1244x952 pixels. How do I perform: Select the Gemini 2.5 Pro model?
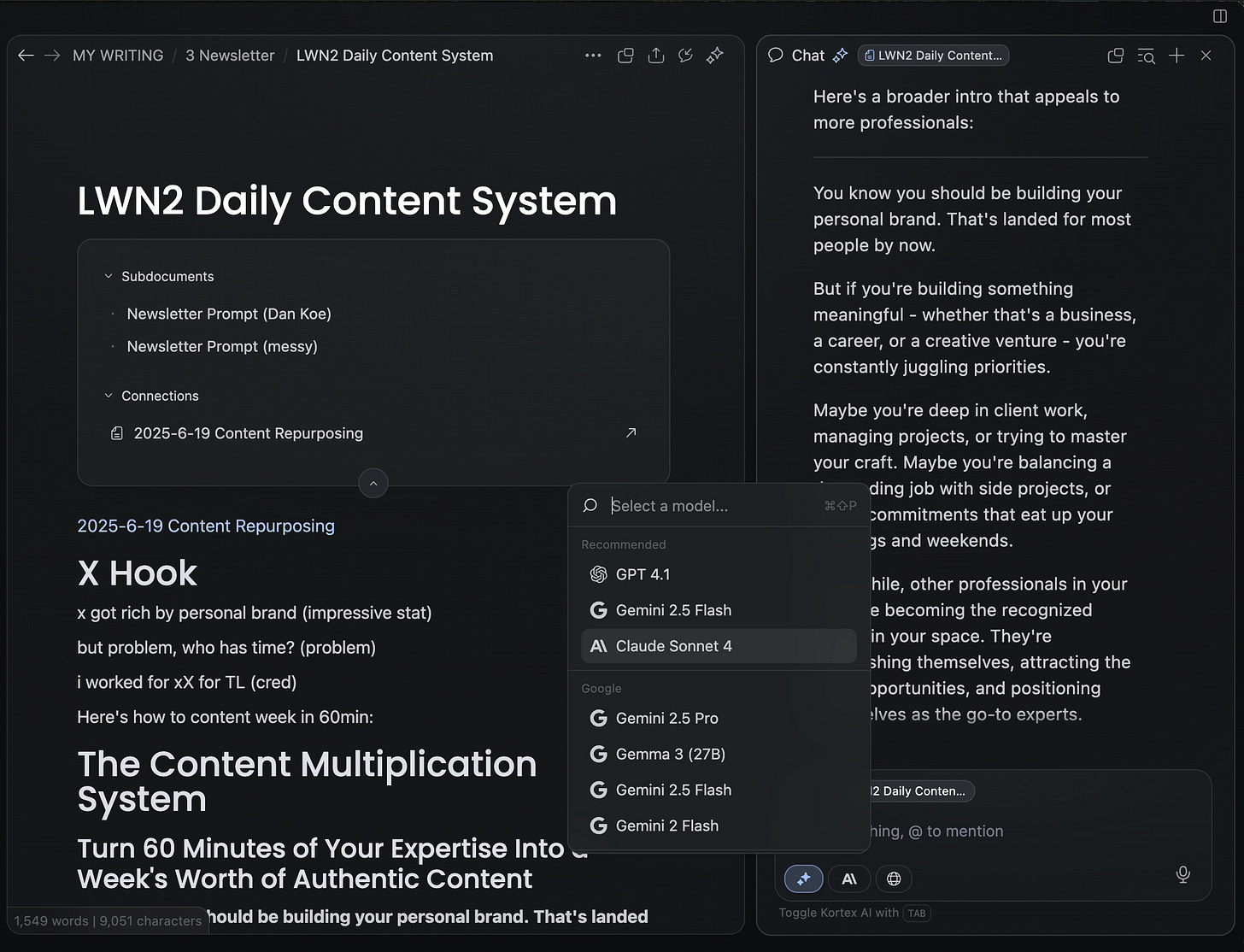[x=719, y=718]
